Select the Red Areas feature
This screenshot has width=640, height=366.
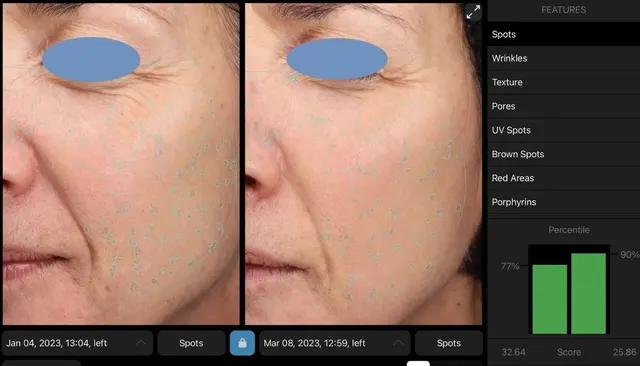[x=564, y=178]
